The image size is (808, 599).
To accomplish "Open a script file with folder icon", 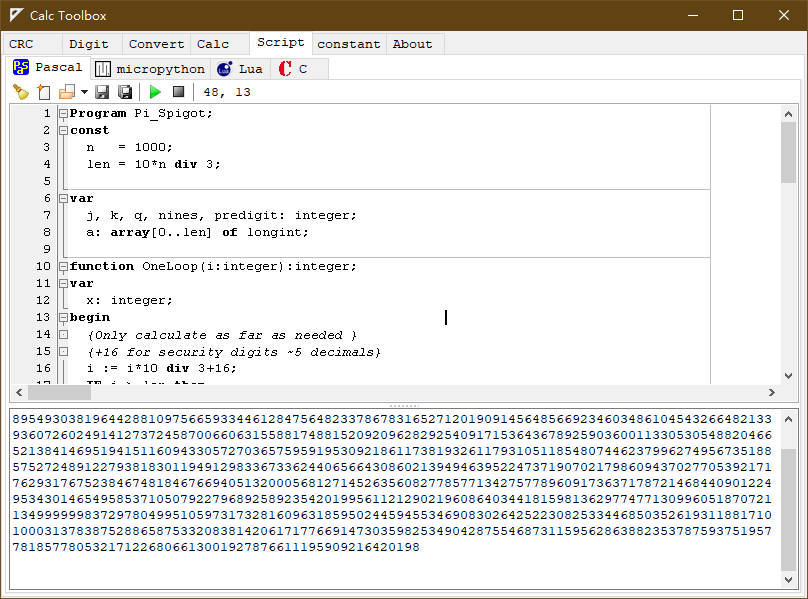I will pos(67,92).
